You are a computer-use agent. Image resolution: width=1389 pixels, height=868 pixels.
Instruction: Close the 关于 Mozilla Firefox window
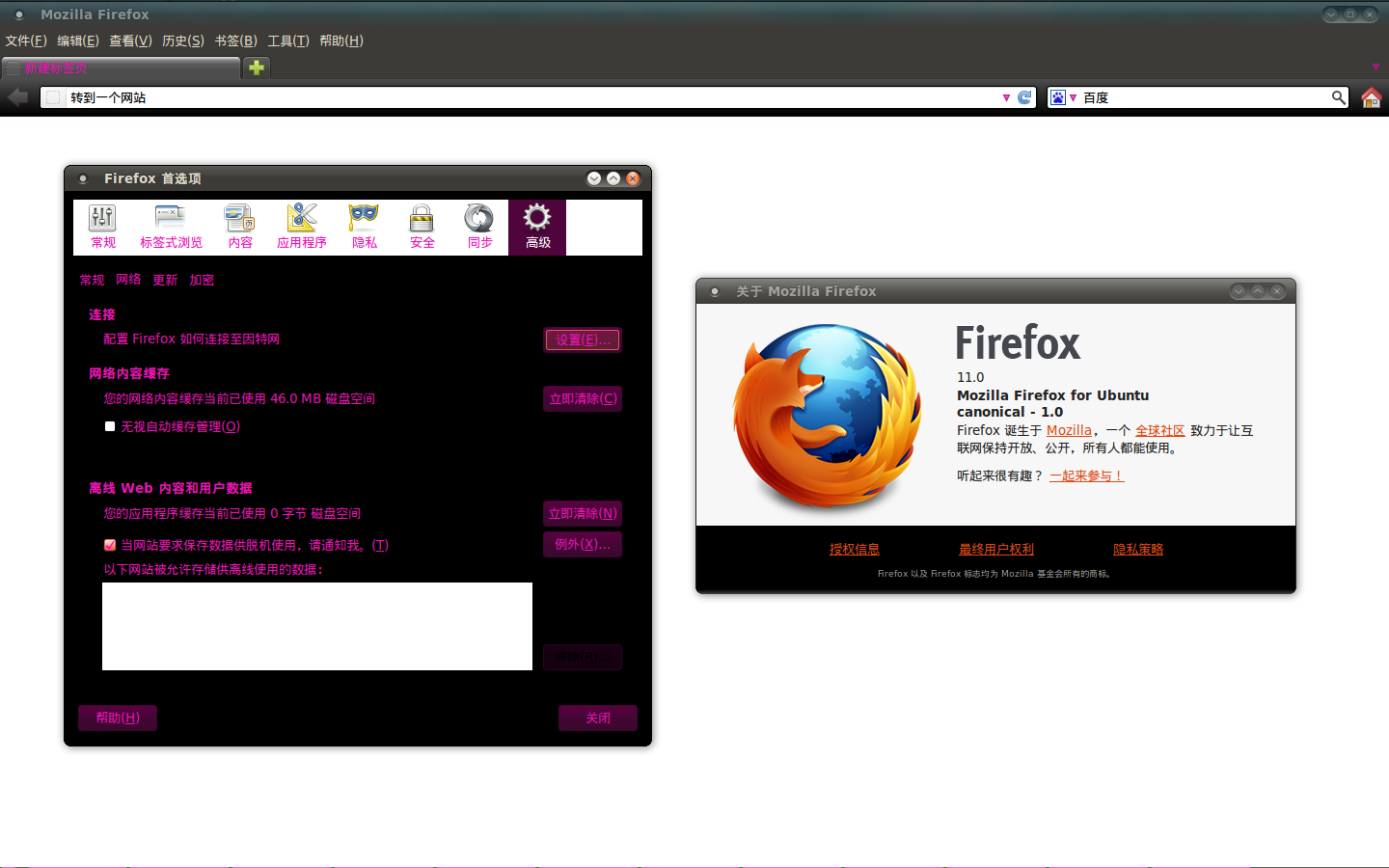point(1277,291)
